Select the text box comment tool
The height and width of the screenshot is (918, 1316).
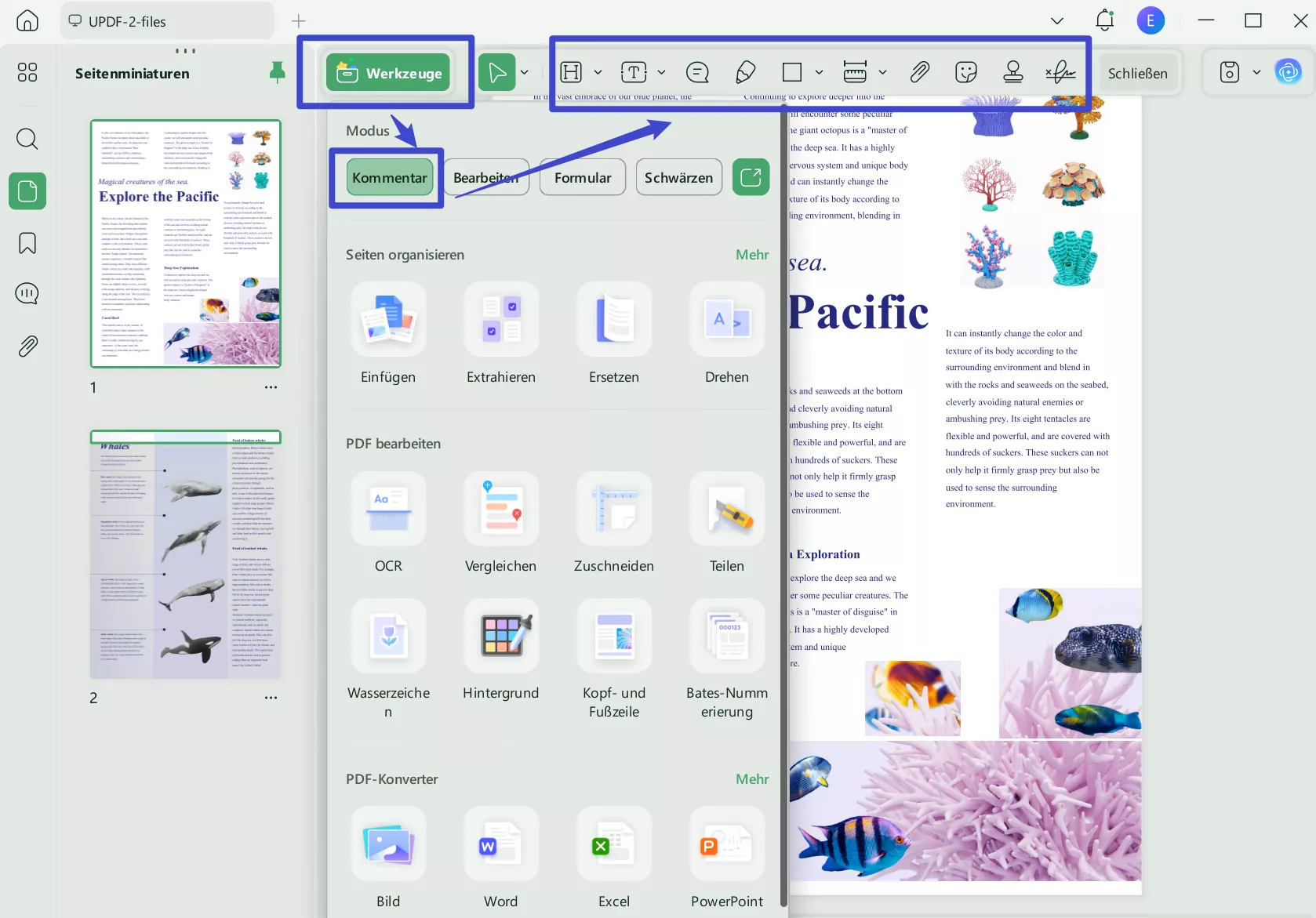(634, 73)
